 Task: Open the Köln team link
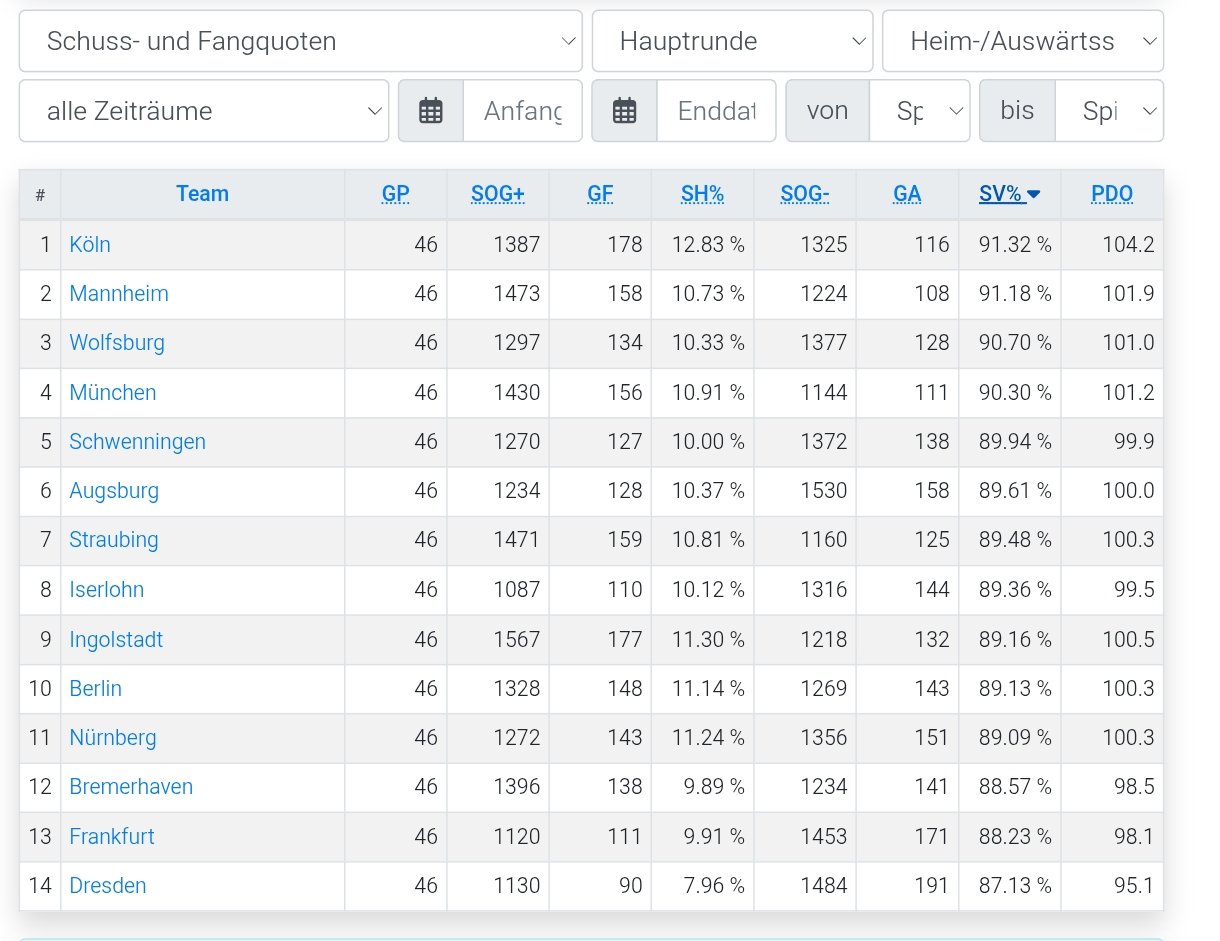click(90, 244)
